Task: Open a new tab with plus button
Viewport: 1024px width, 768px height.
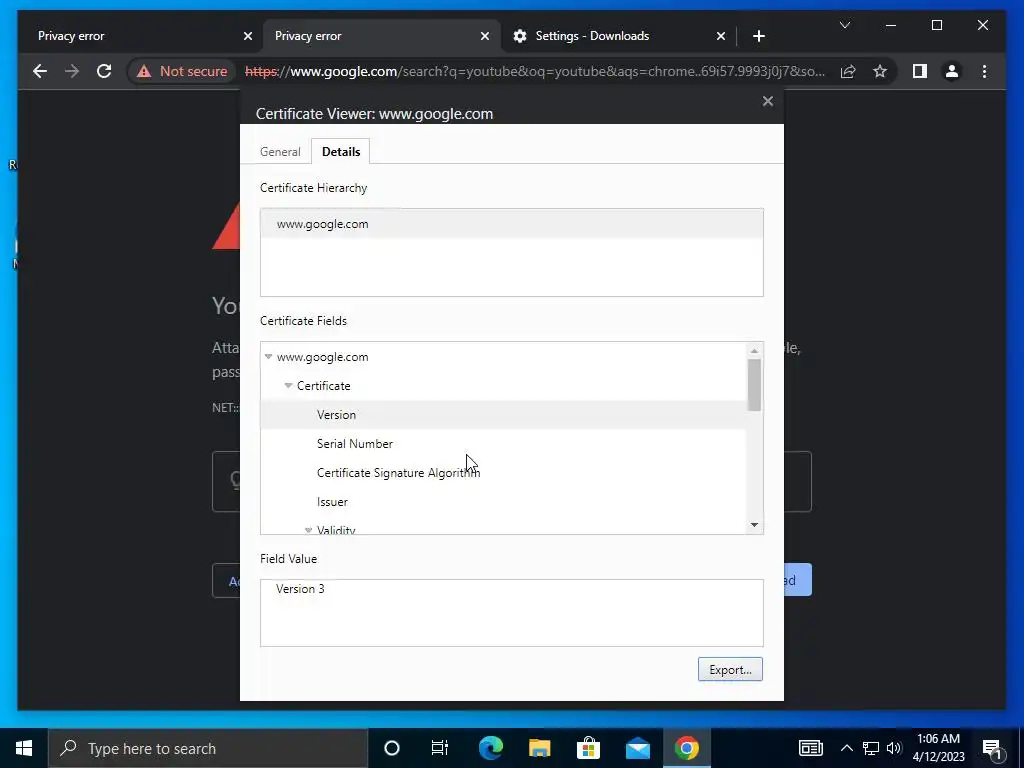Action: [758, 36]
